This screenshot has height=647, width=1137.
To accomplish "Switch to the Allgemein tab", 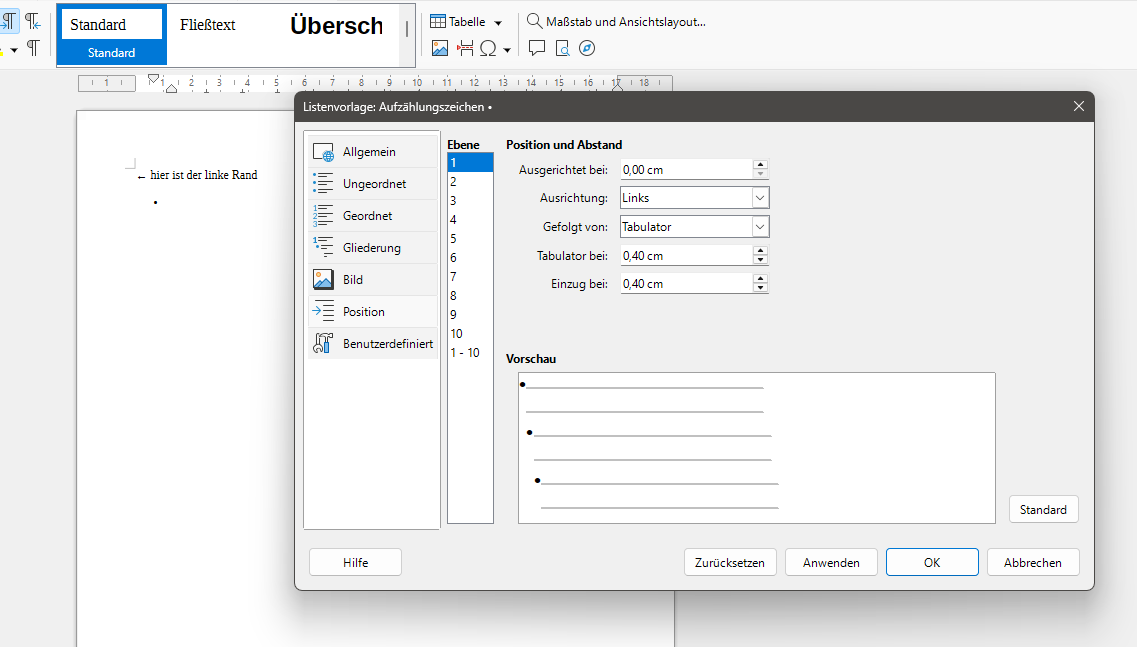I will (x=370, y=152).
